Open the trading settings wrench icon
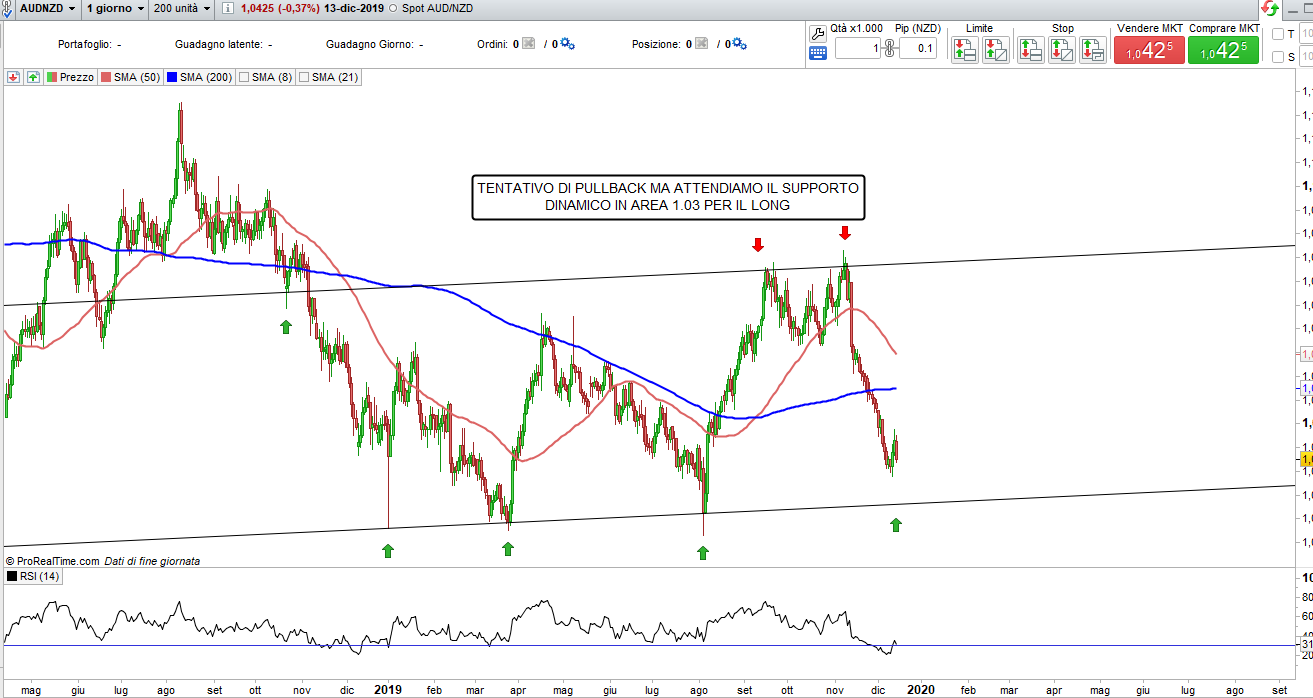The width and height of the screenshot is (1313, 698). point(818,34)
